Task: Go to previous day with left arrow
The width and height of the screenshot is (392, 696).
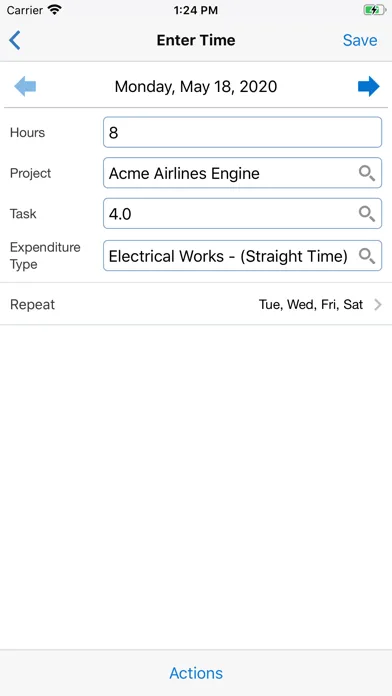Action: (25, 86)
